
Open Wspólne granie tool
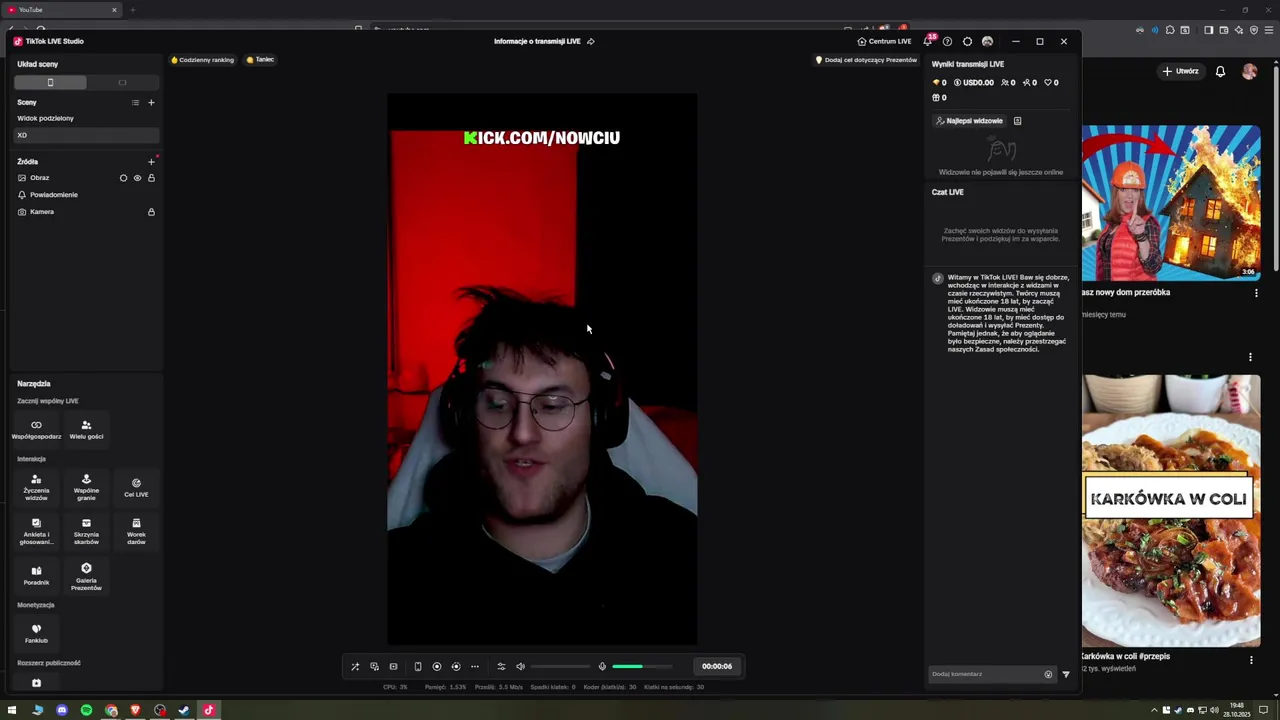86,487
